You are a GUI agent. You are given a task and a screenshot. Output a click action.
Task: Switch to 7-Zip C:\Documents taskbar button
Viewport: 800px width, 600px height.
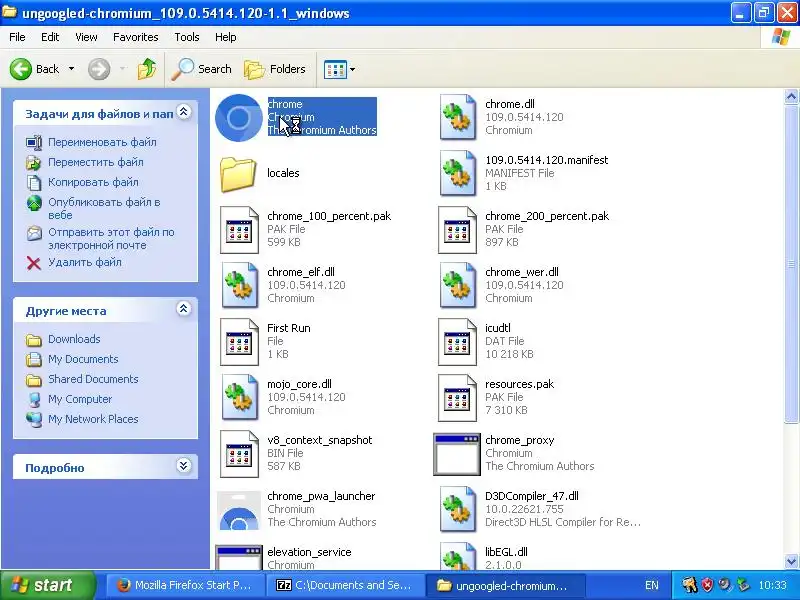click(344, 585)
